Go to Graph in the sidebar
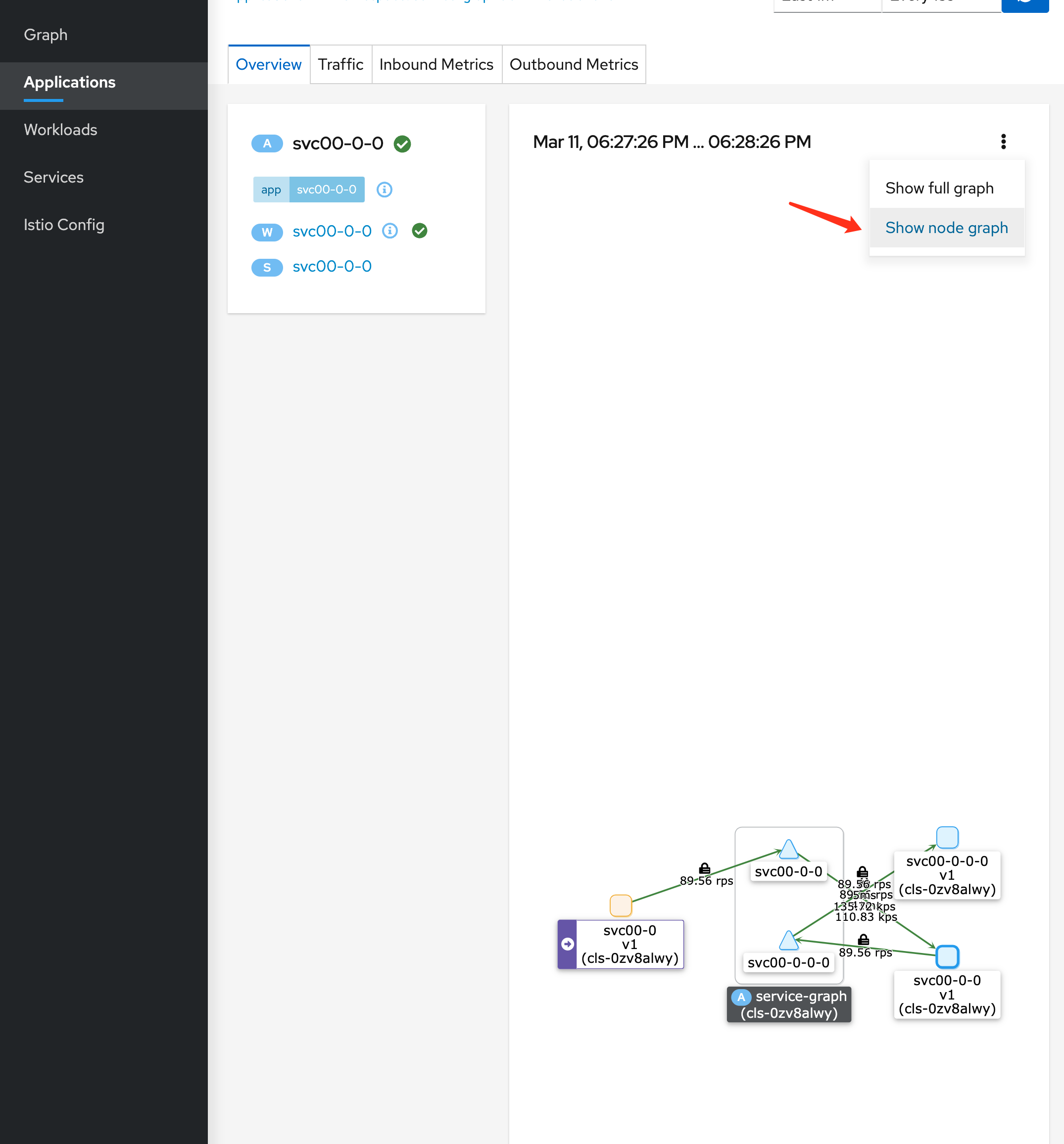This screenshot has width=1064, height=1144. (103, 35)
